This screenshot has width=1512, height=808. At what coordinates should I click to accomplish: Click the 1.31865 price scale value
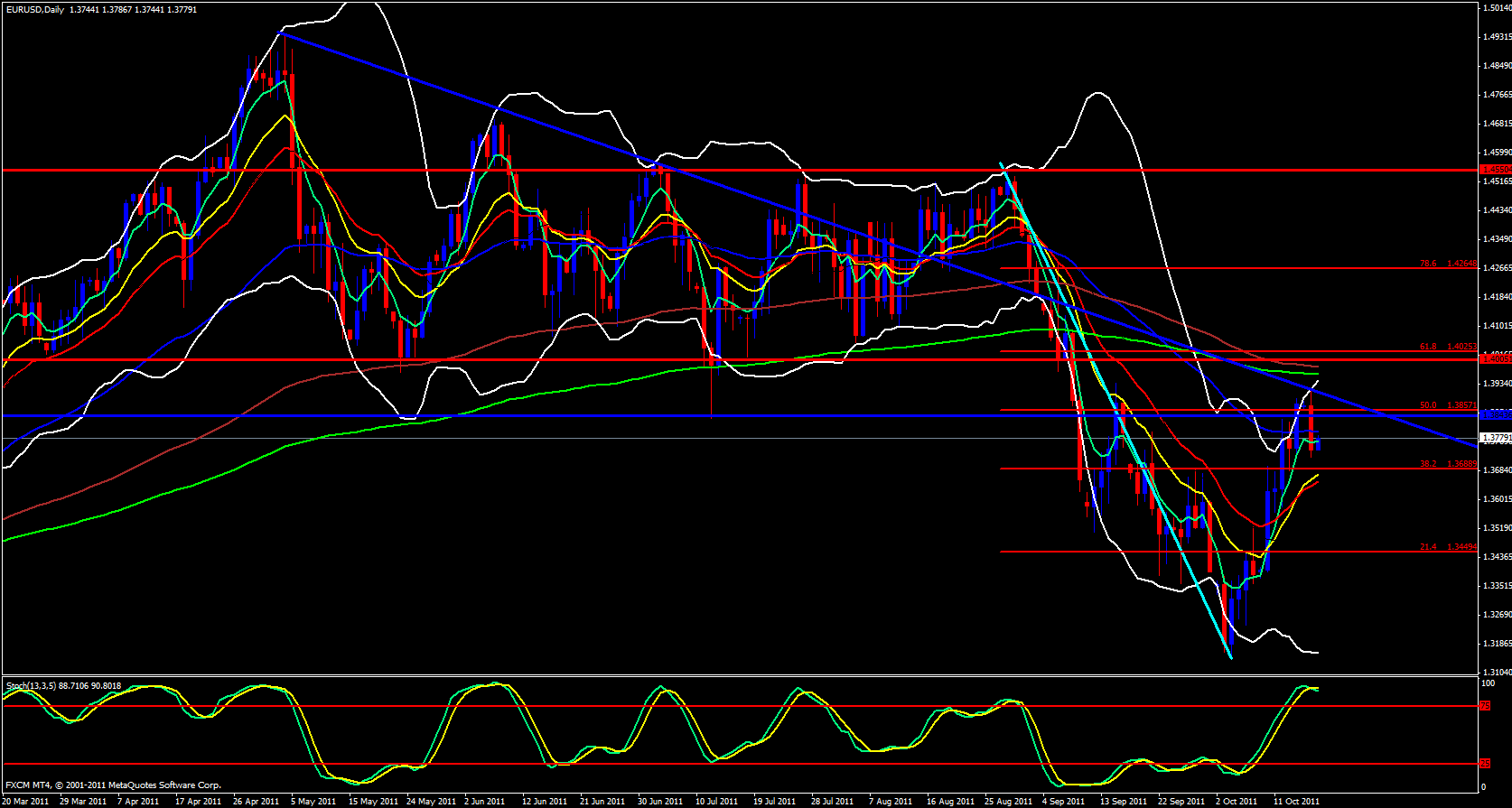point(1497,644)
